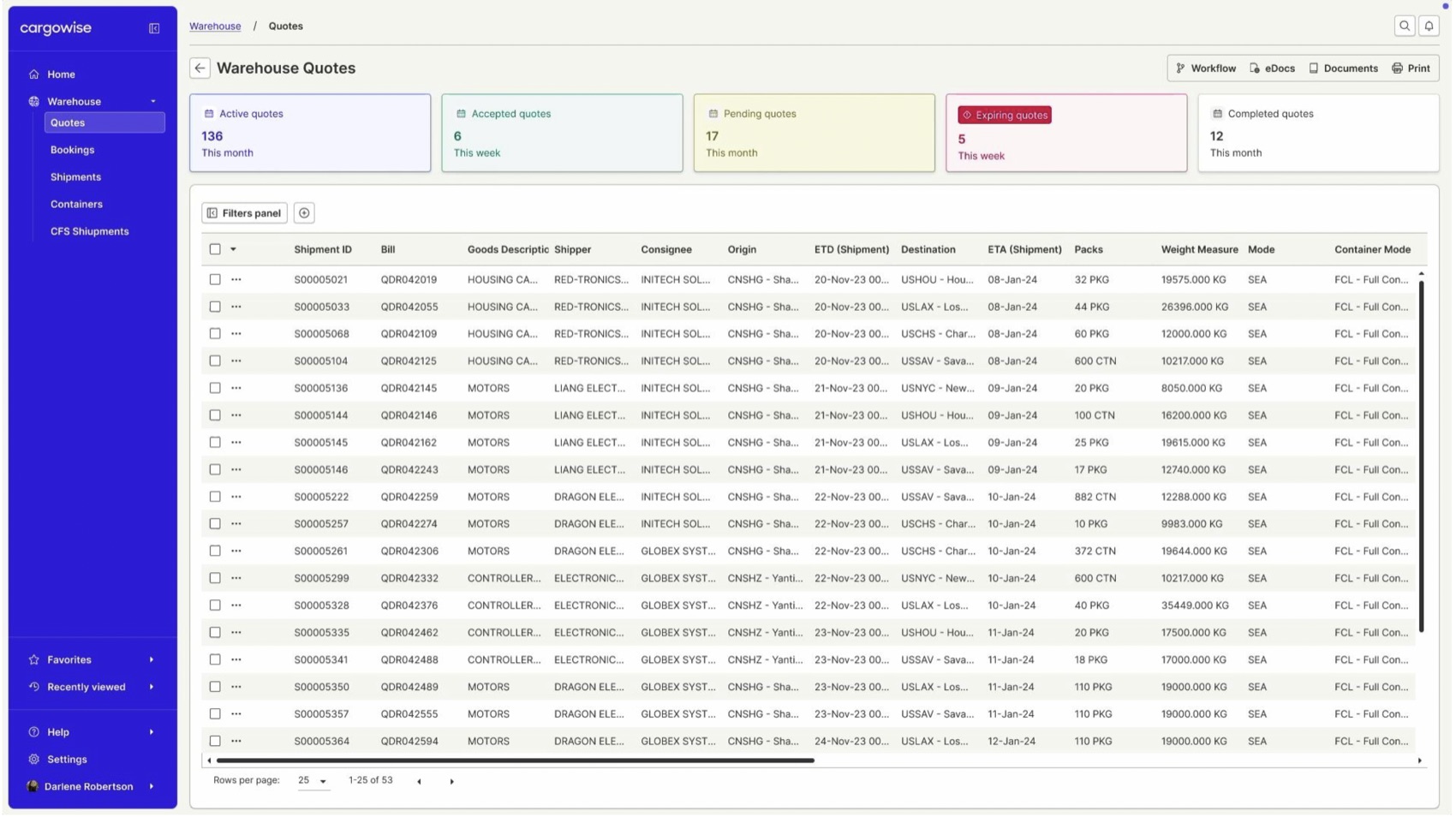Check the box for shipment S00005104
The height and width of the screenshot is (817, 1456).
pos(215,361)
